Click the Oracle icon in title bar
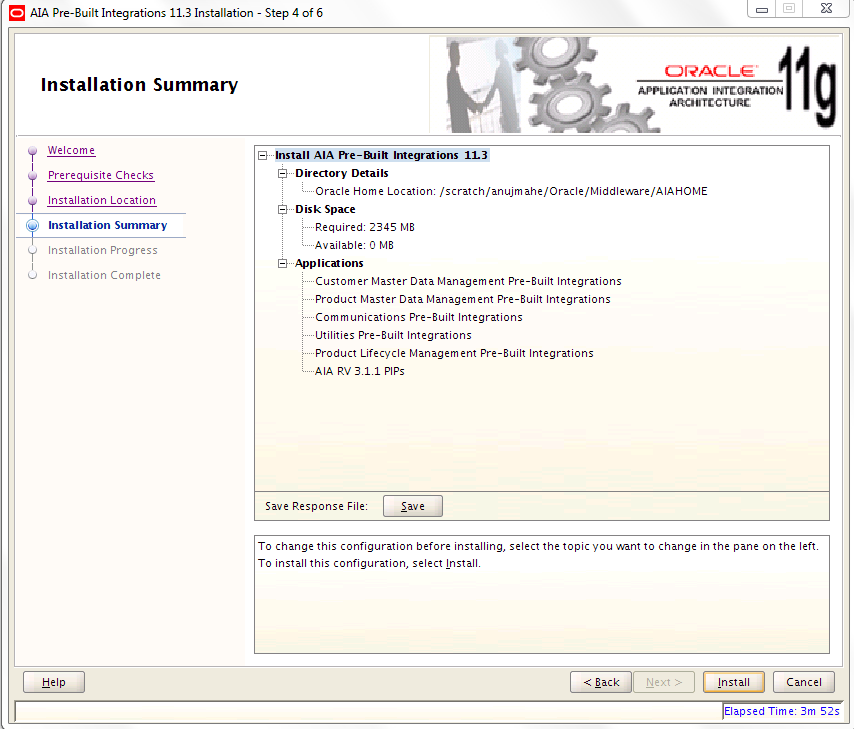 pyautogui.click(x=17, y=12)
